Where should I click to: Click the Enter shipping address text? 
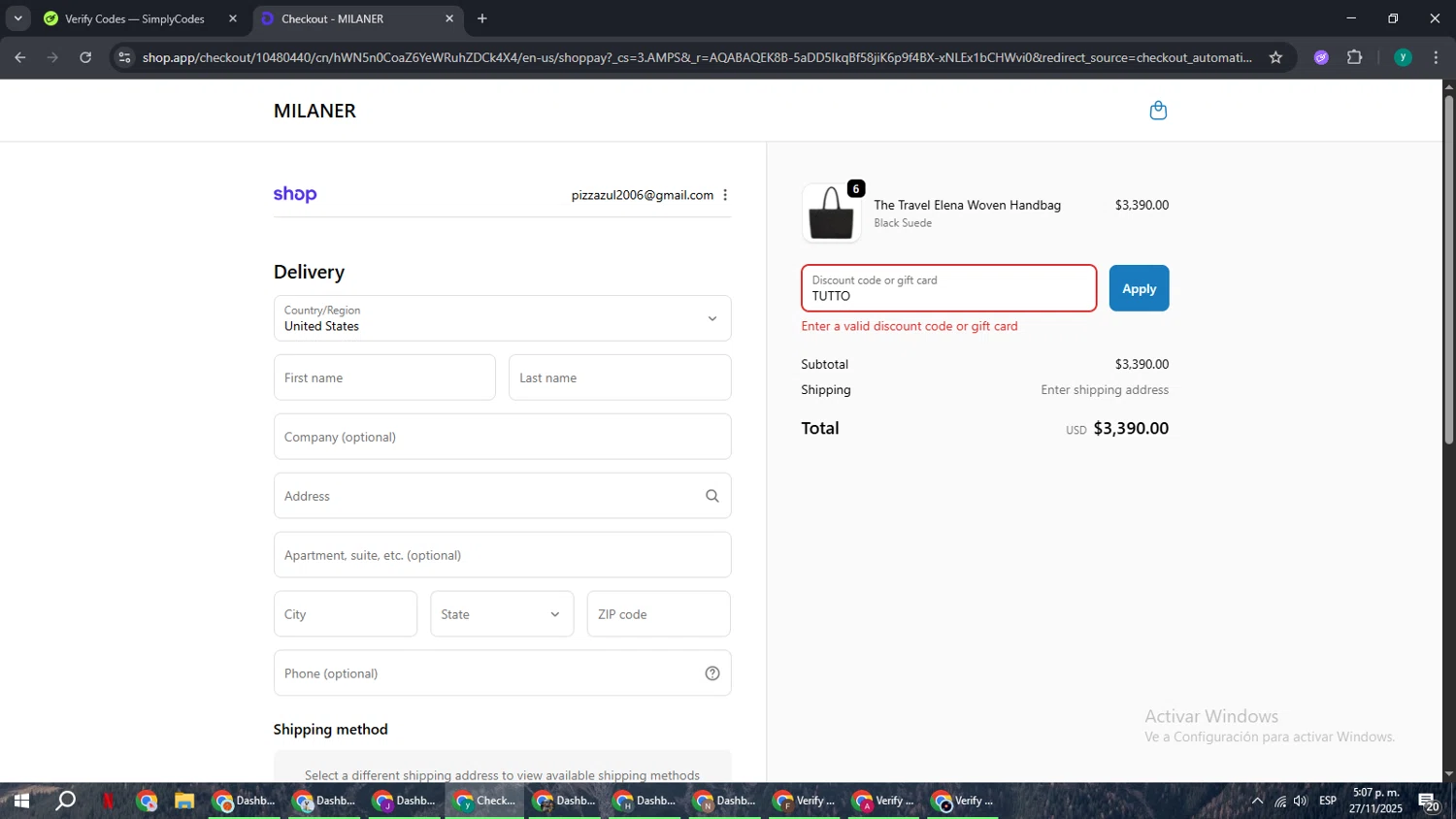click(x=1105, y=390)
